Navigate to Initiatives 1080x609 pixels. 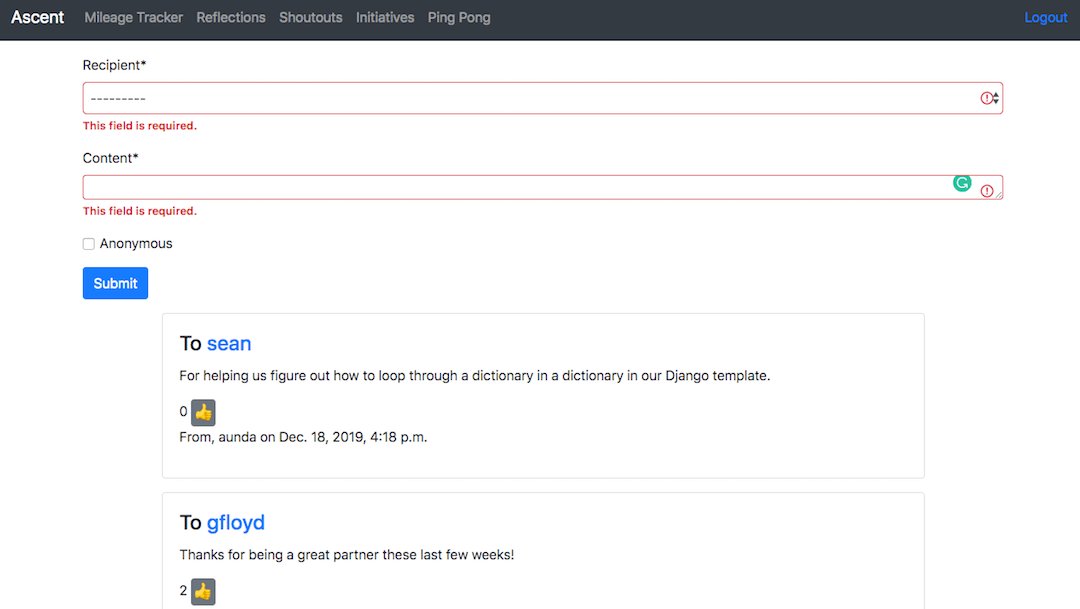tap(385, 18)
